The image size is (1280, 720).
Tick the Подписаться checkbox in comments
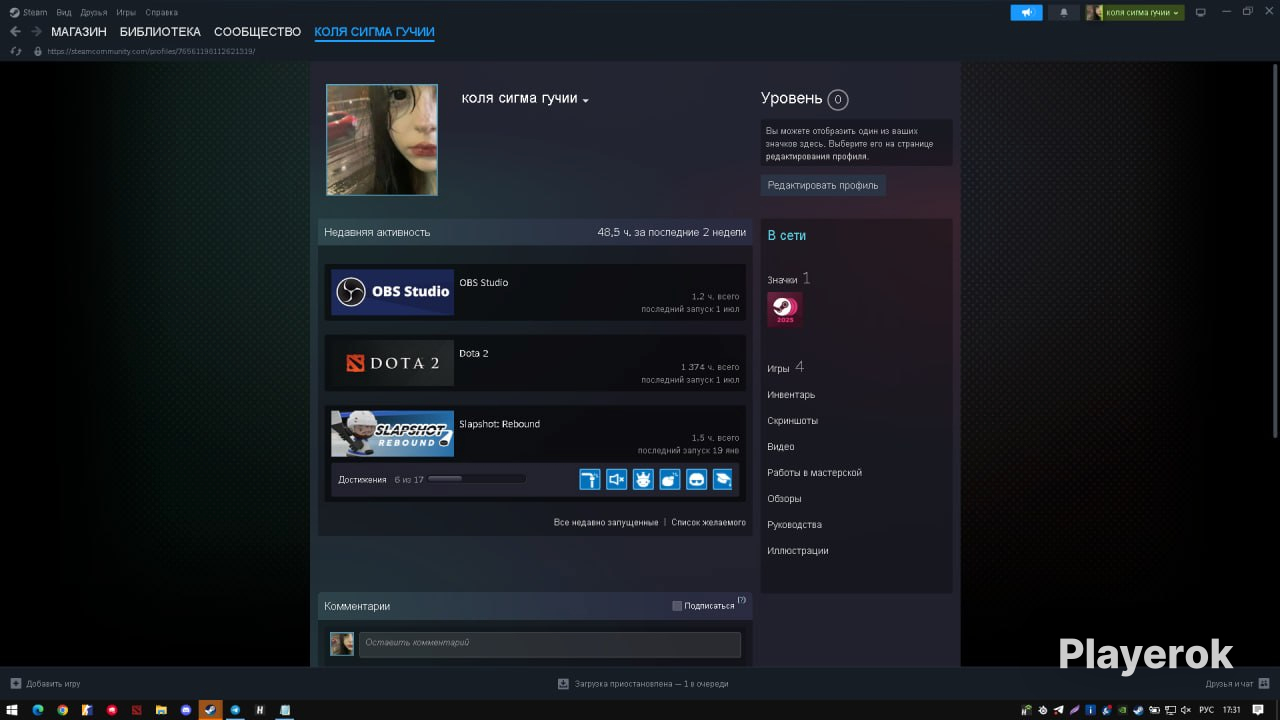pos(677,606)
